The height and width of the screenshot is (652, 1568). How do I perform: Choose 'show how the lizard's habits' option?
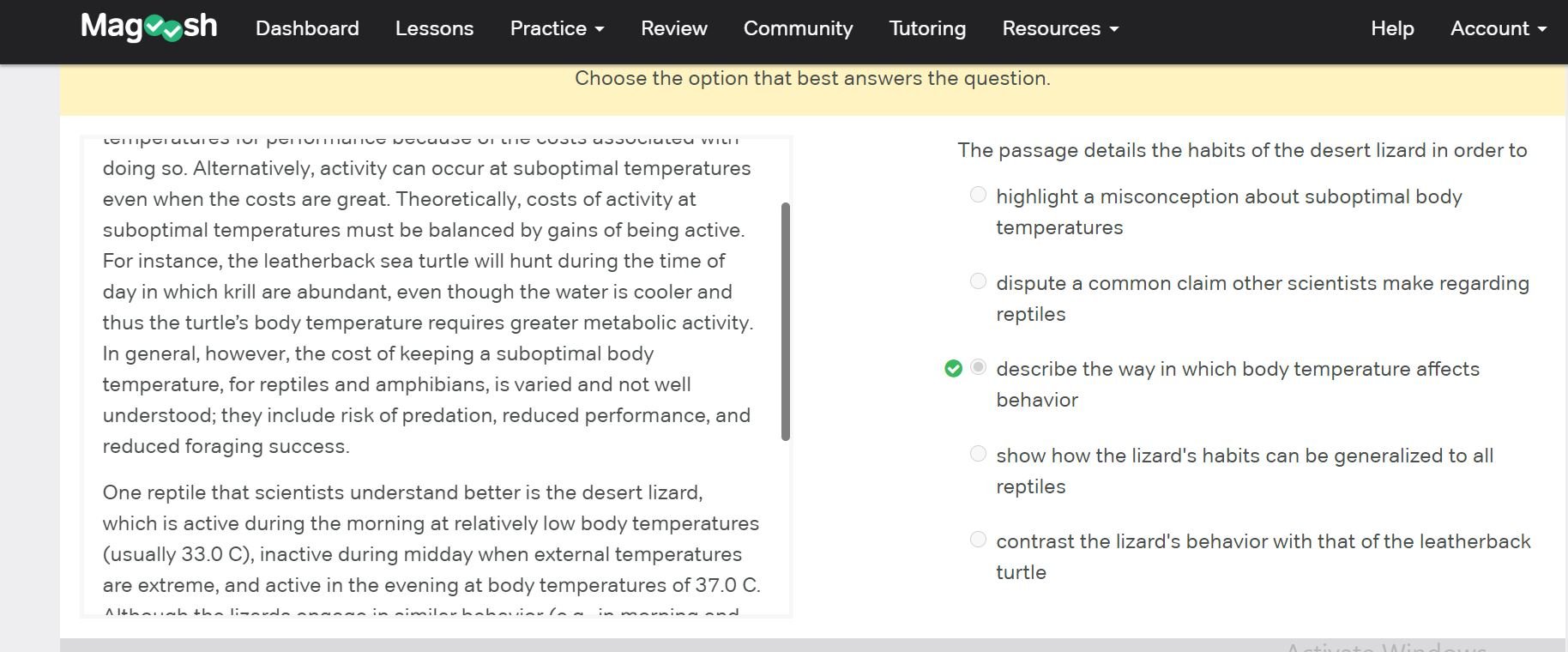tap(978, 454)
